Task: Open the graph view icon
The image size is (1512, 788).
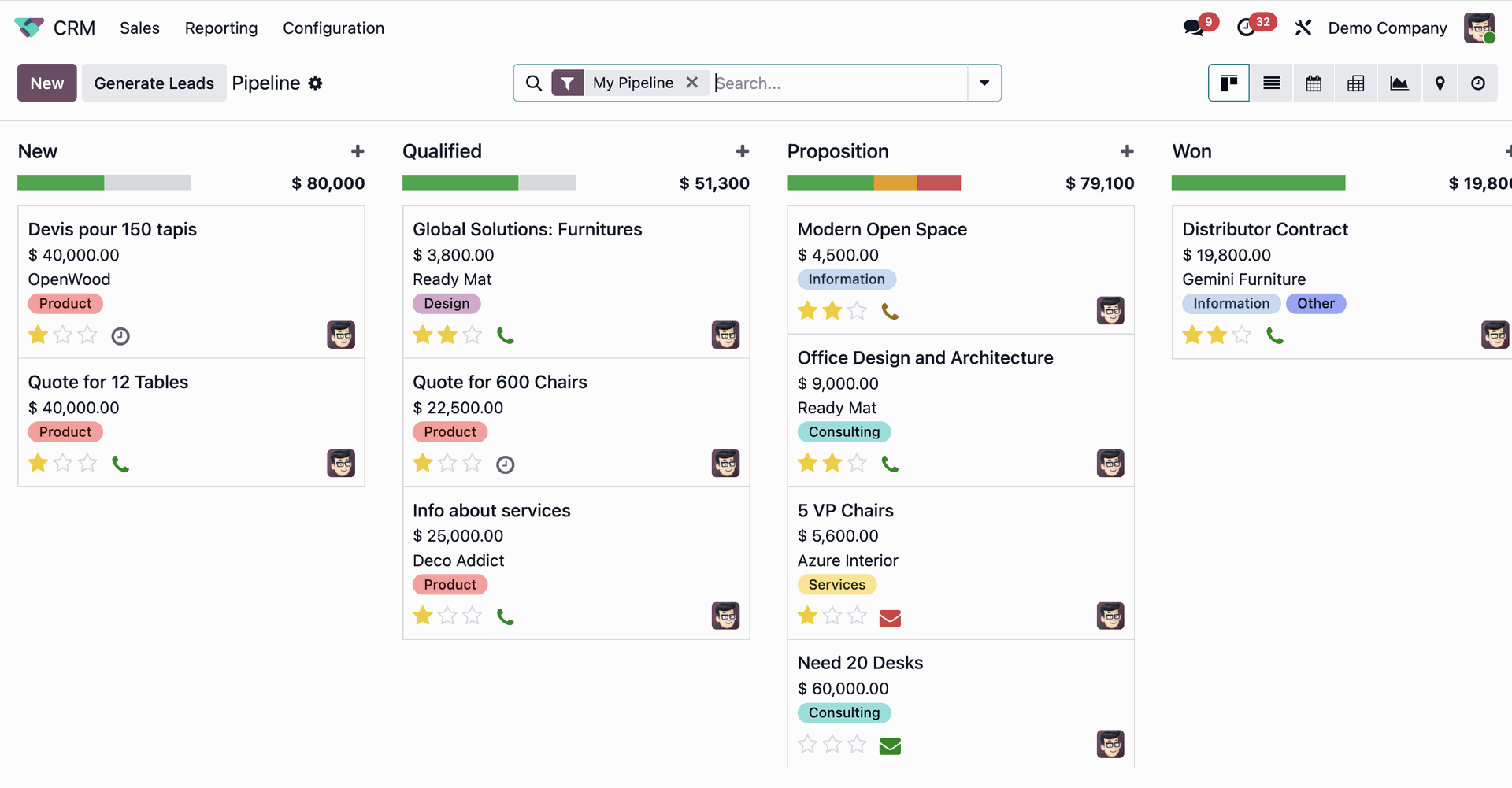Action: [1399, 83]
